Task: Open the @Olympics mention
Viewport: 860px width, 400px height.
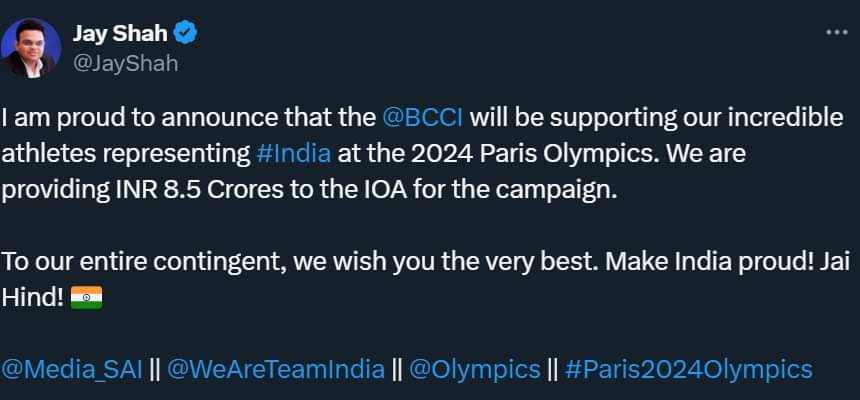Action: tap(475, 369)
